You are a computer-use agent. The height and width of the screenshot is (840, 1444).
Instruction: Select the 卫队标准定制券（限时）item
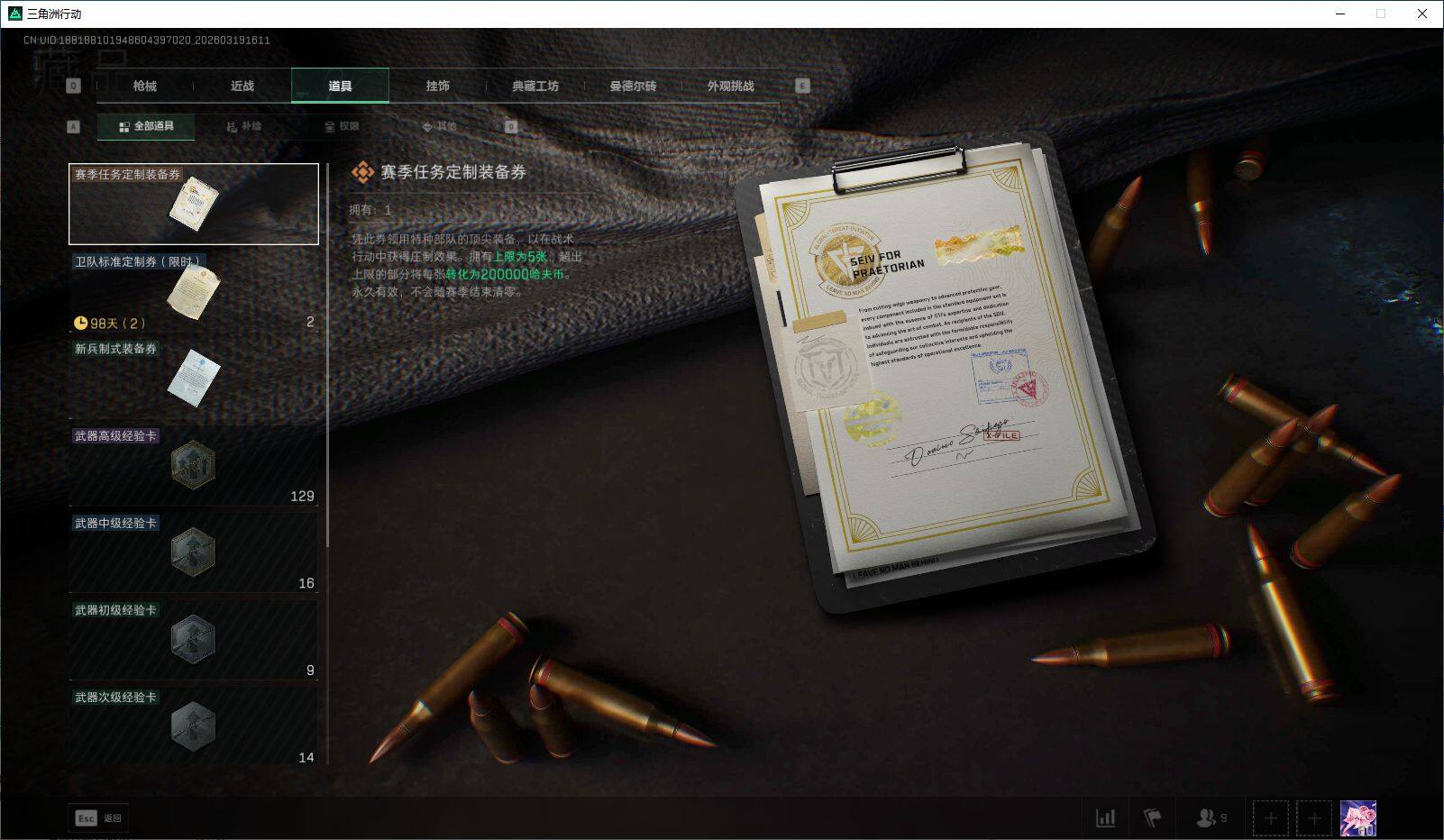[194, 291]
